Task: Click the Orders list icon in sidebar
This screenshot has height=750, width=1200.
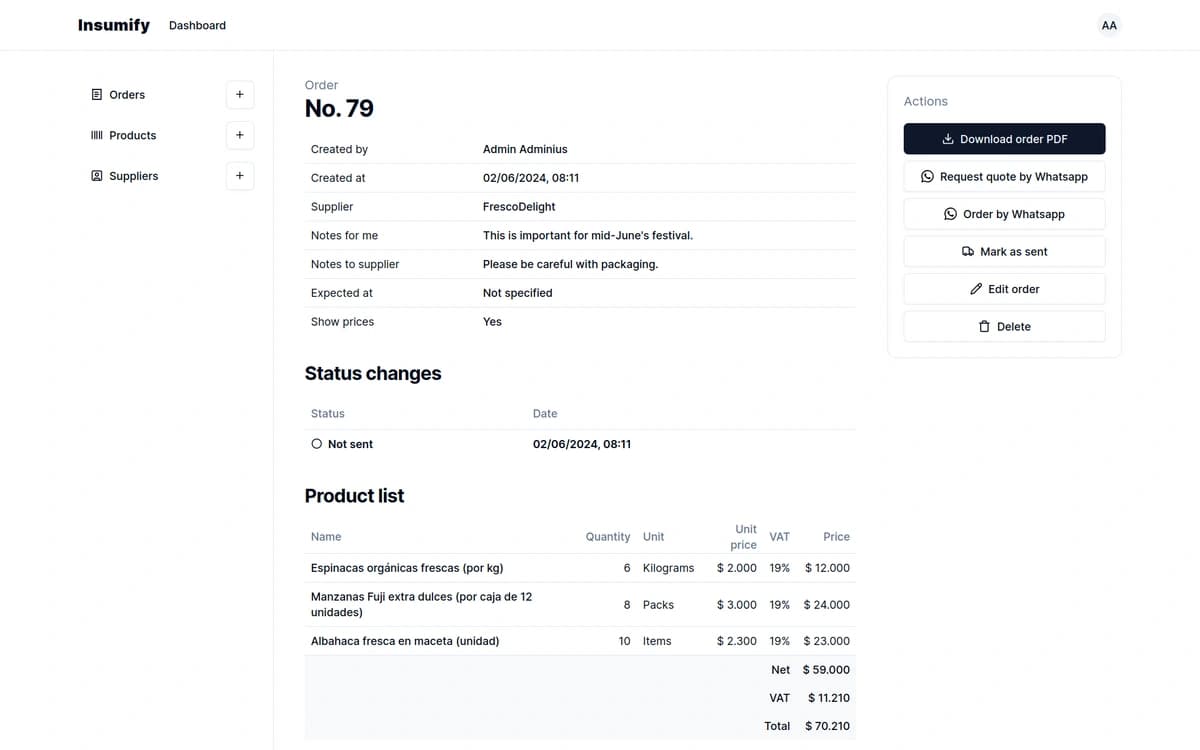Action: click(x=97, y=95)
